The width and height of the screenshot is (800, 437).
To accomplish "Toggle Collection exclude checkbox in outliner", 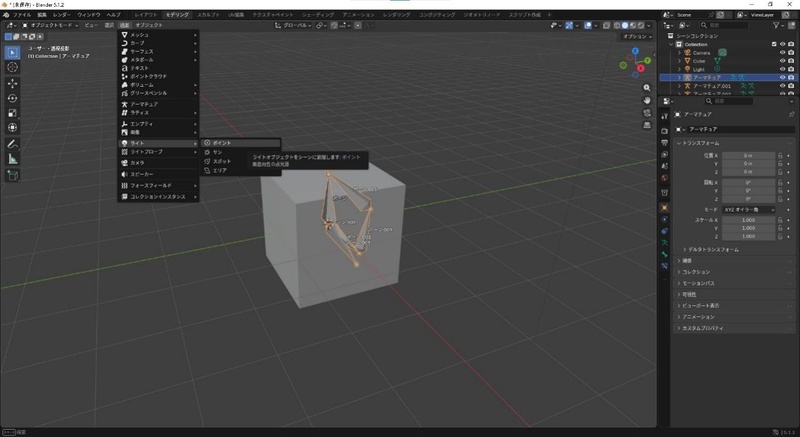I will coord(774,44).
